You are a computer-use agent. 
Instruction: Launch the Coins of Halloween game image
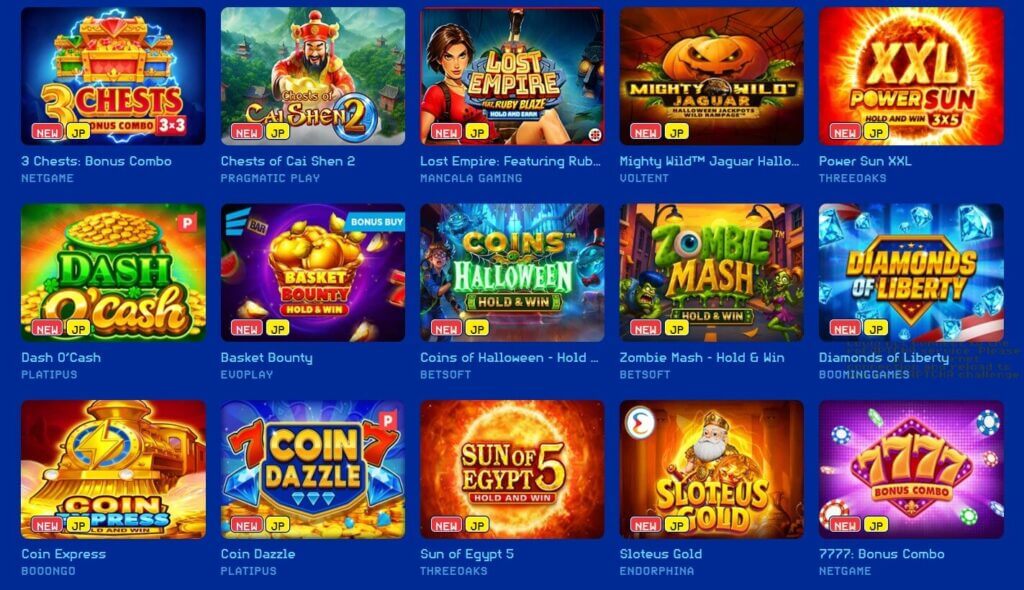(x=512, y=272)
